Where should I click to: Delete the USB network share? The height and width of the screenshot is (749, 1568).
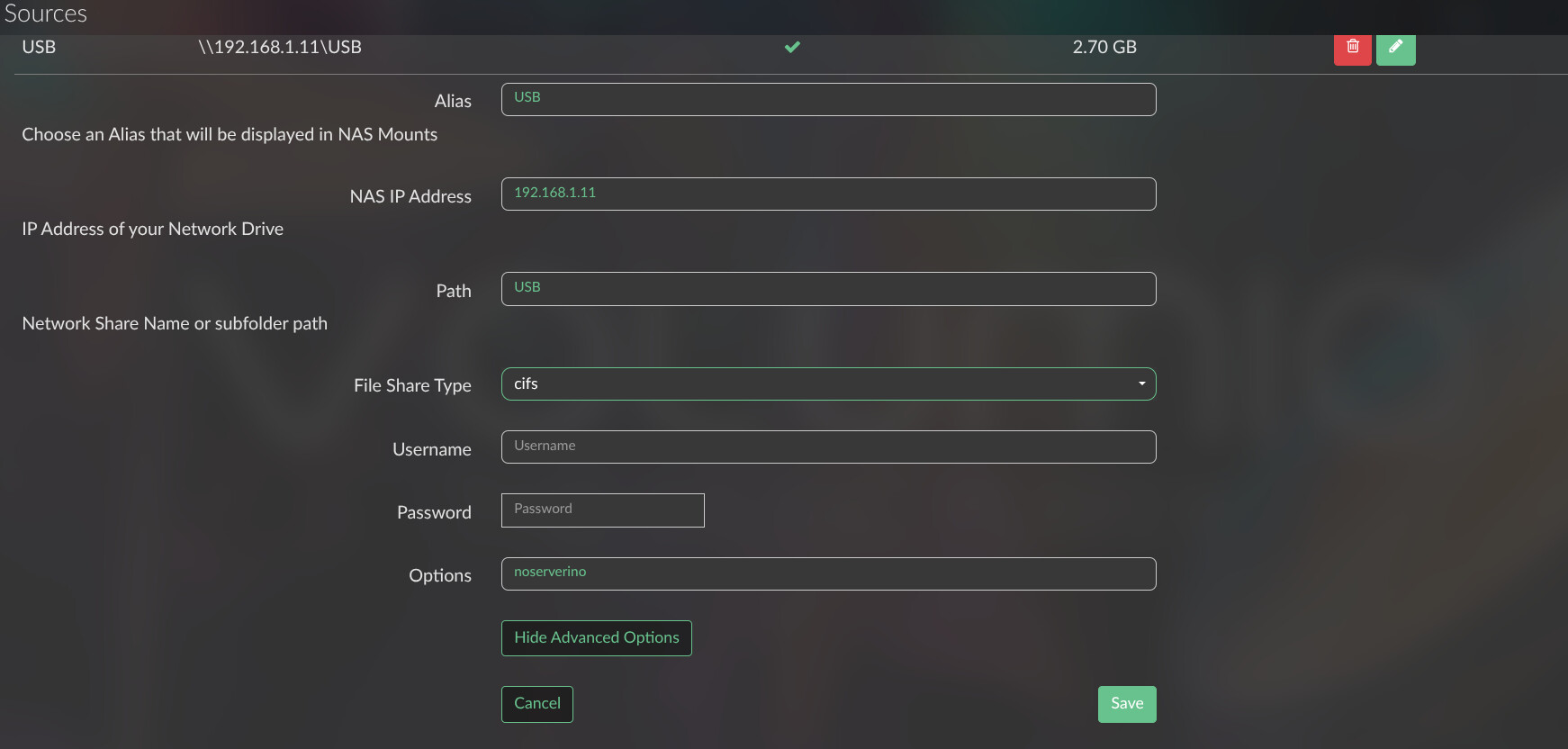pos(1352,48)
